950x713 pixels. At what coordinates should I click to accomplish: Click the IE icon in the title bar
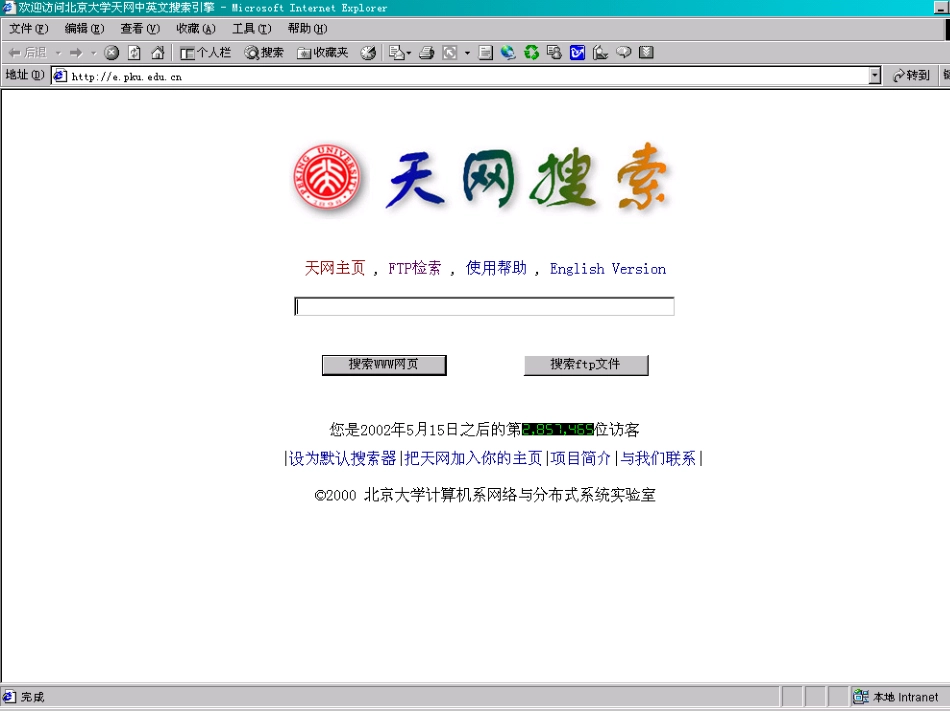click(8, 7)
